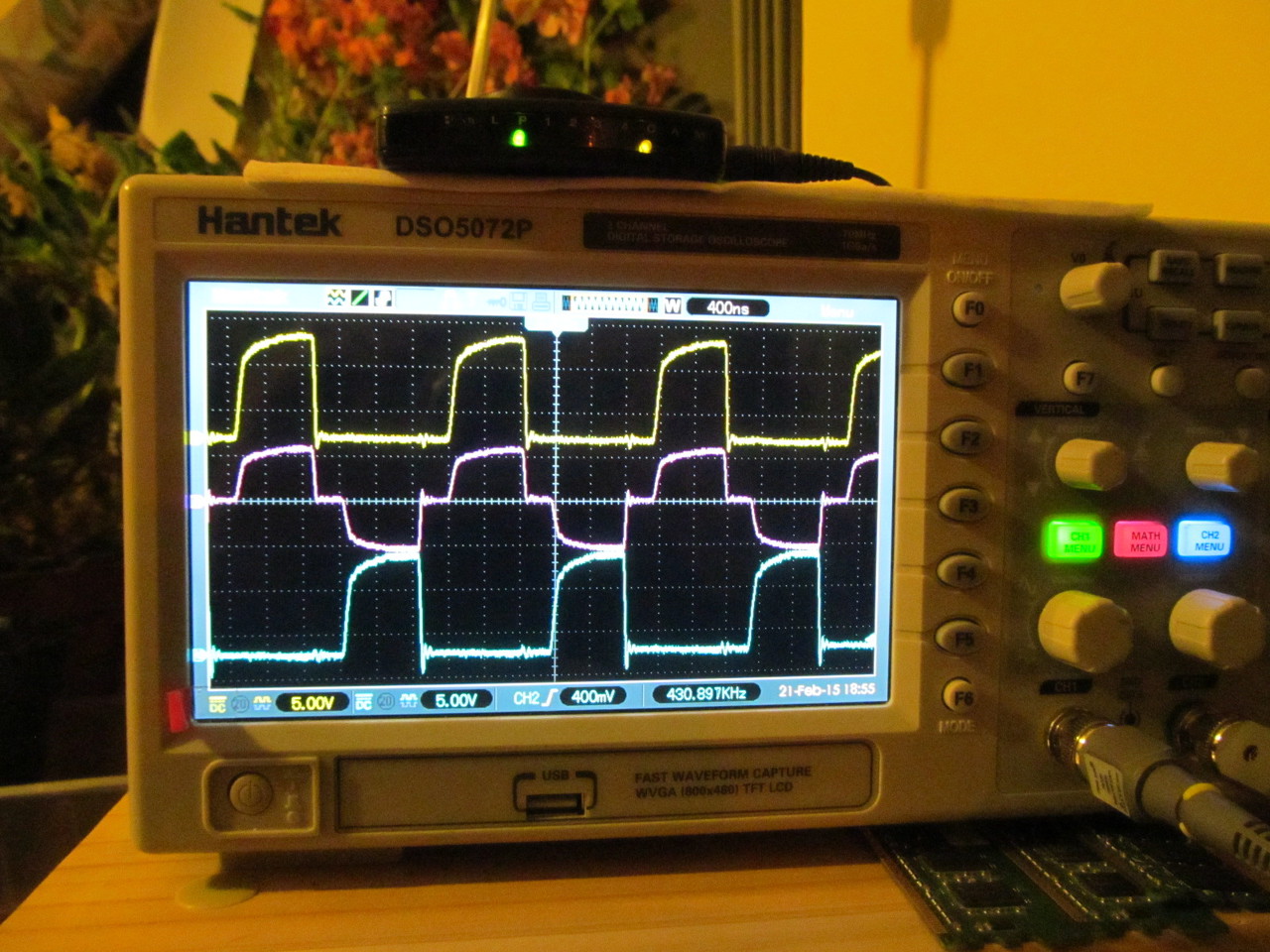Toggle the green CH1 MENU button
The height and width of the screenshot is (952, 1270).
(x=1075, y=540)
